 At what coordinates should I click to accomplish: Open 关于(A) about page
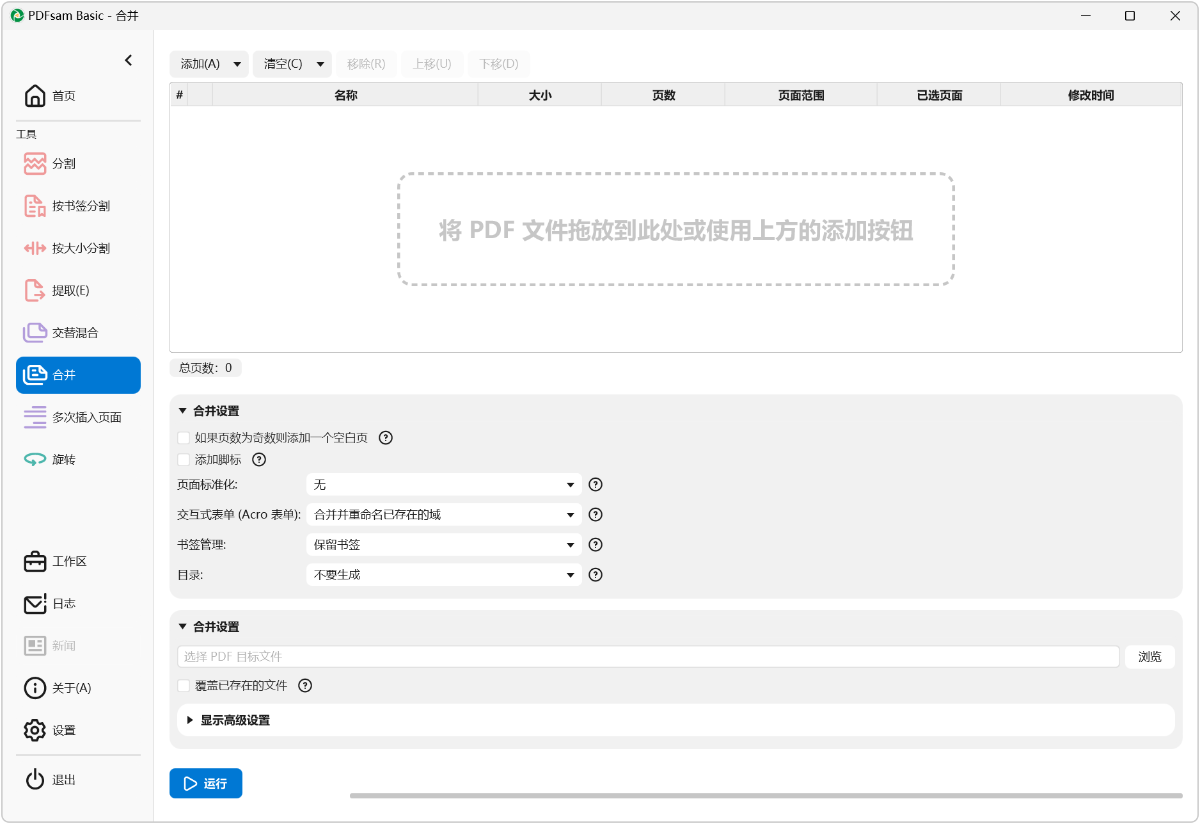(78, 688)
